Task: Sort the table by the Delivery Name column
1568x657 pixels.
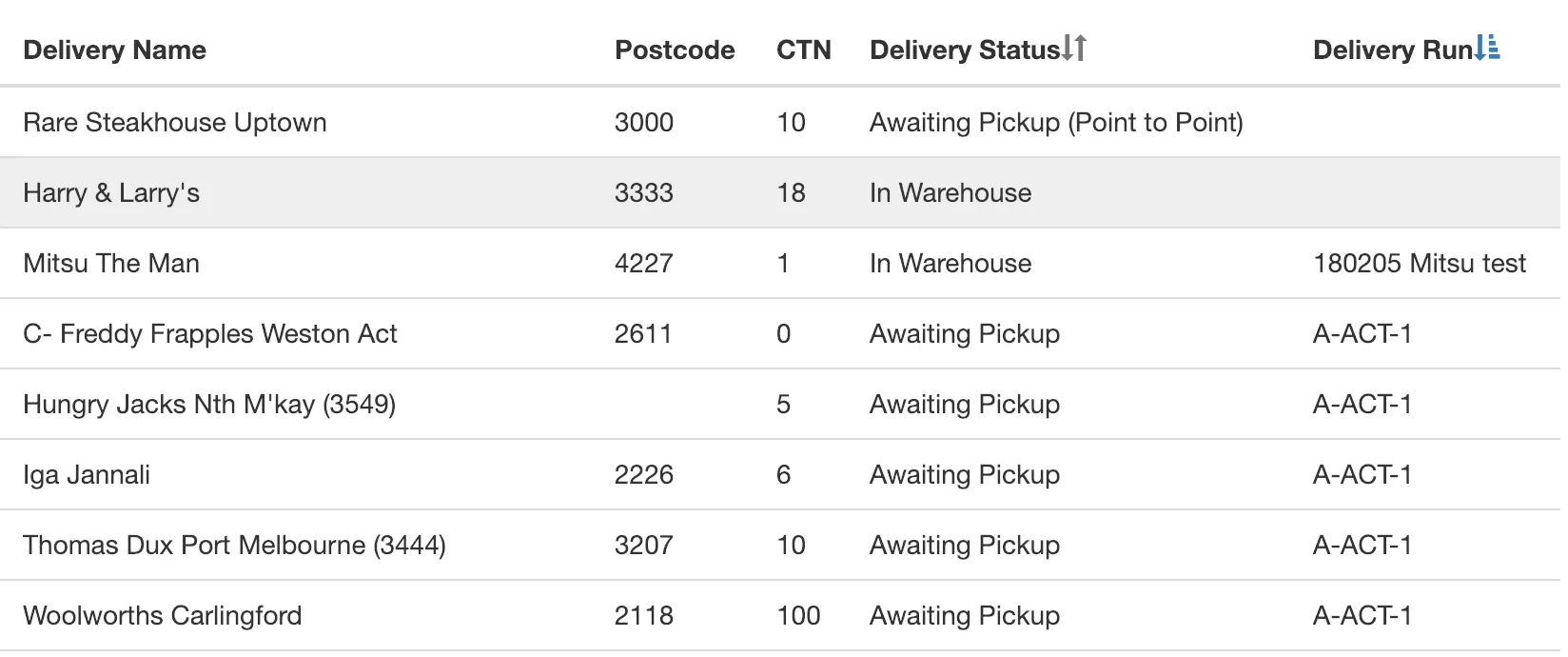Action: click(x=113, y=50)
